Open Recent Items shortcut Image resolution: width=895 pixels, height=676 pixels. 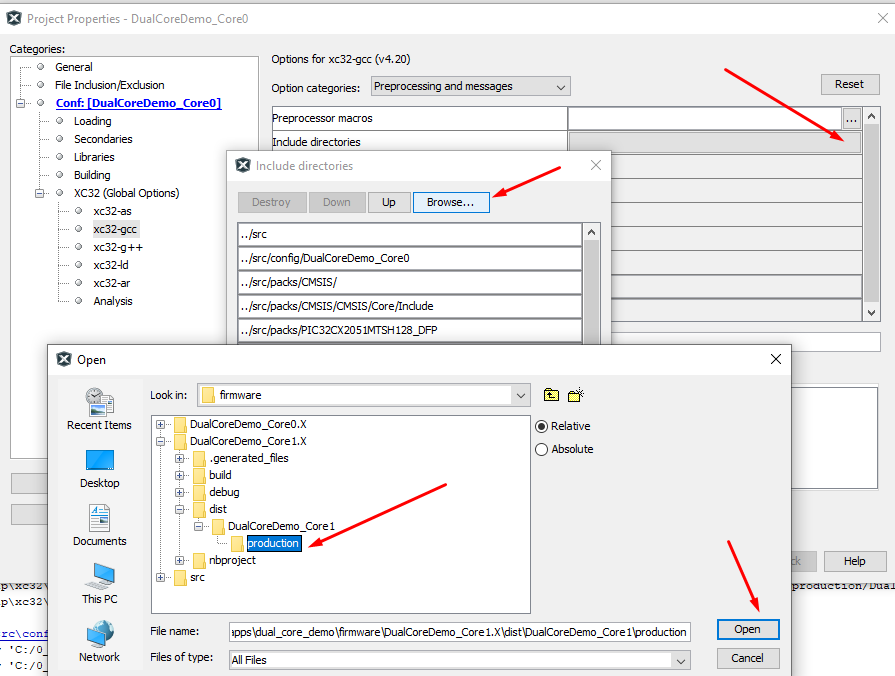tap(99, 409)
